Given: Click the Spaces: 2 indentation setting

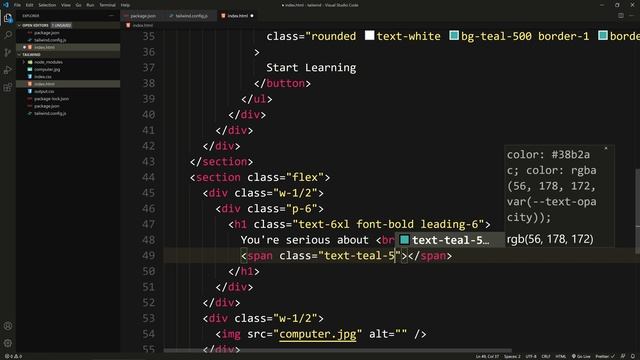Looking at the screenshot, I should (512, 356).
